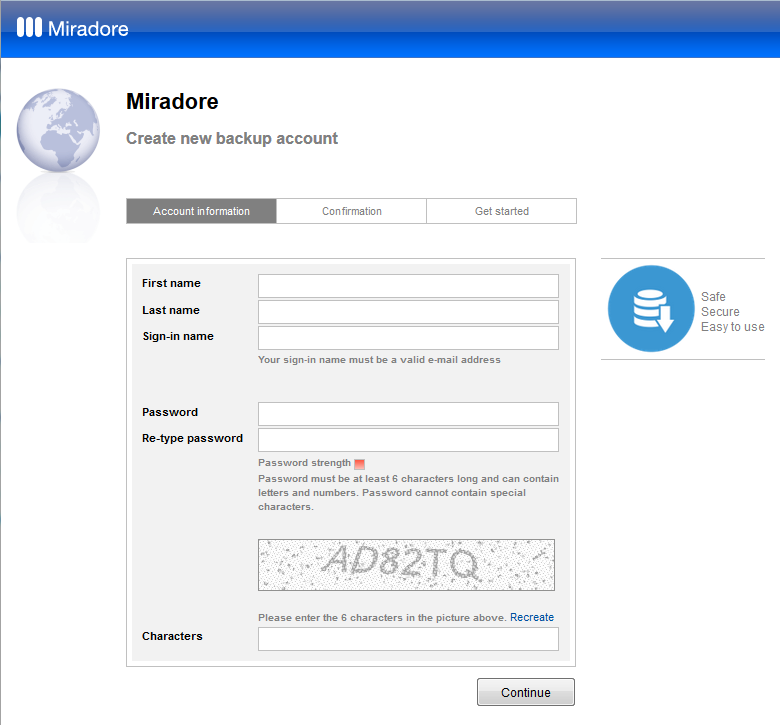Click the red password strength indicator
780x725 pixels.
pyautogui.click(x=360, y=464)
